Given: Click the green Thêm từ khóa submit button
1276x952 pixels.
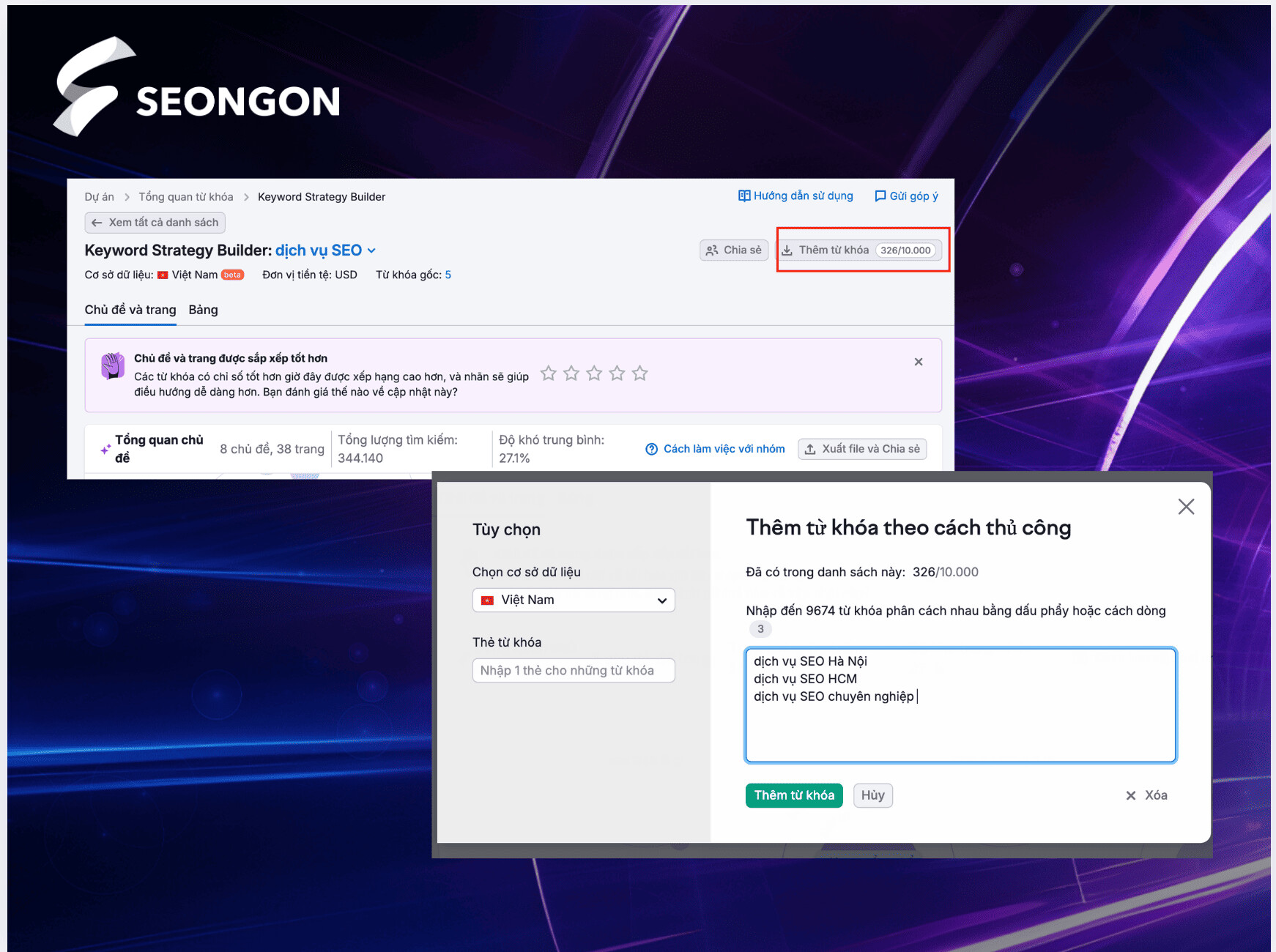Looking at the screenshot, I should point(794,795).
